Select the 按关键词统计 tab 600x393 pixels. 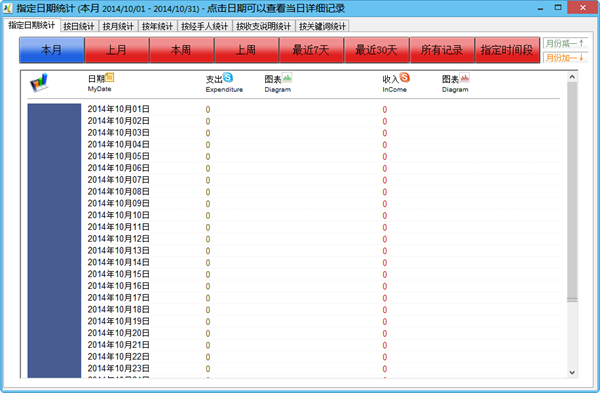click(322, 26)
